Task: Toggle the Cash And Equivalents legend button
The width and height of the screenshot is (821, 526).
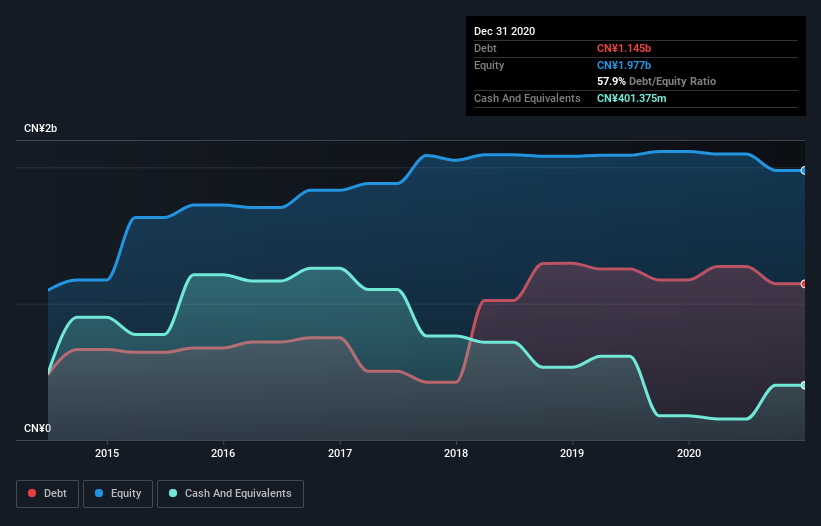Action: 230,494
